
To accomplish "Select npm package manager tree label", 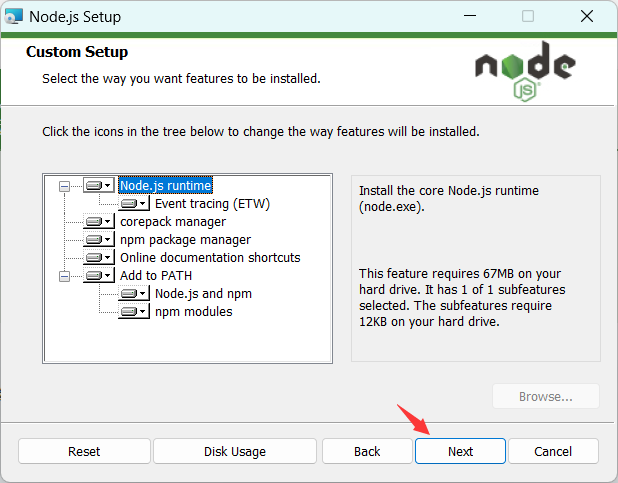I will [x=185, y=240].
